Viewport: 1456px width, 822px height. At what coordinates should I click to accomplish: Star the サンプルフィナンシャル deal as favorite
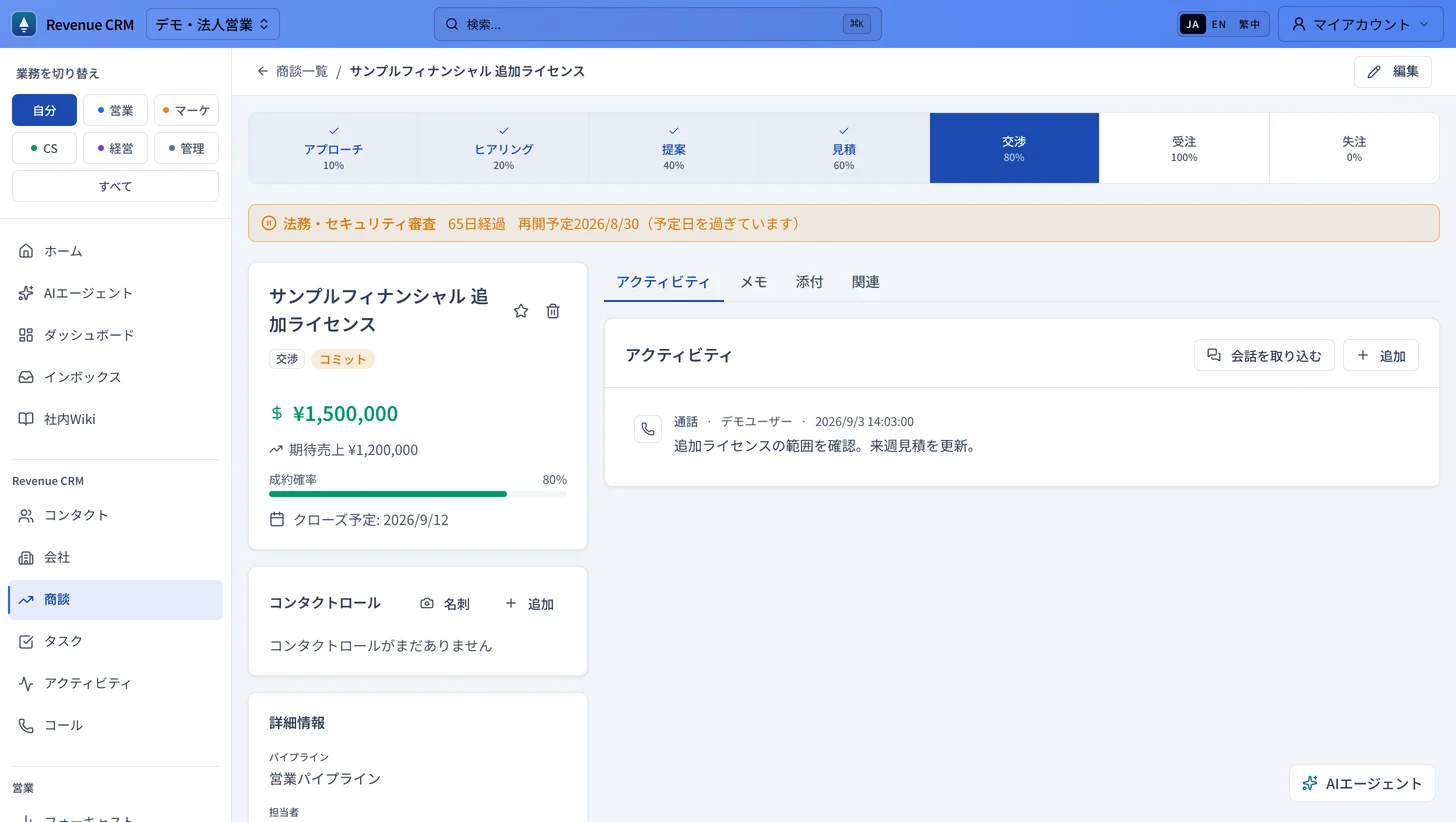521,311
